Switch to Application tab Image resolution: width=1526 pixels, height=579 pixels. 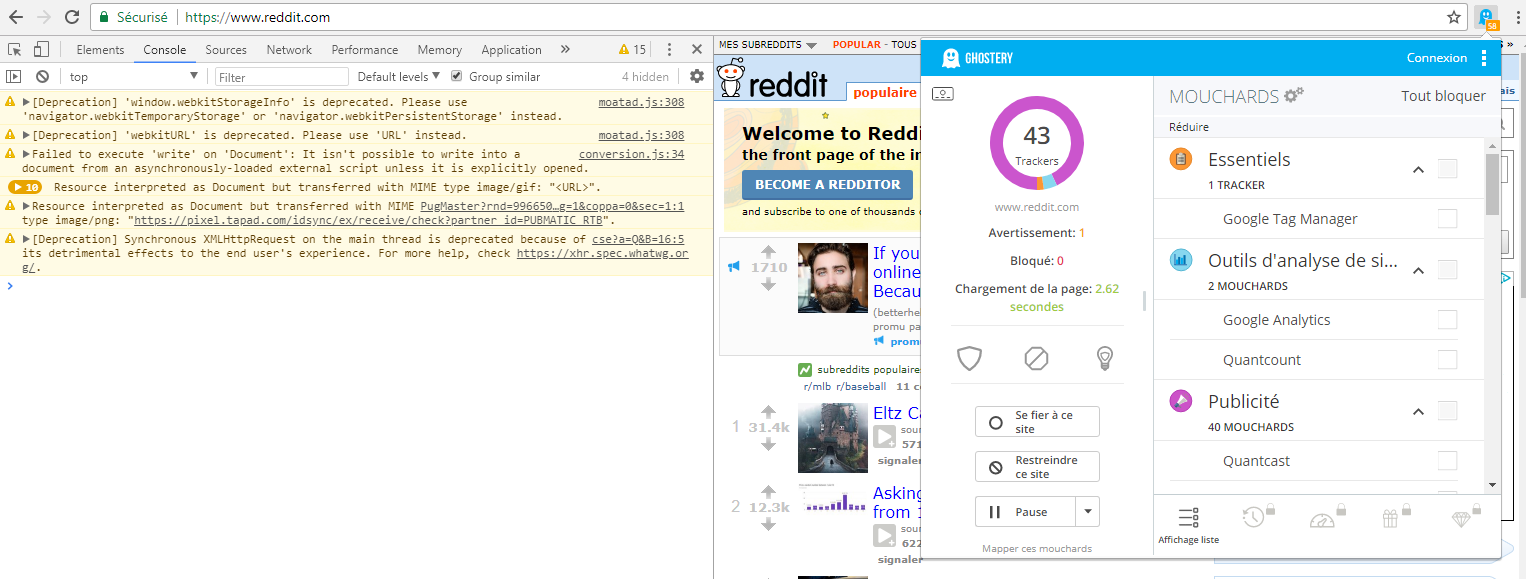[x=511, y=49]
